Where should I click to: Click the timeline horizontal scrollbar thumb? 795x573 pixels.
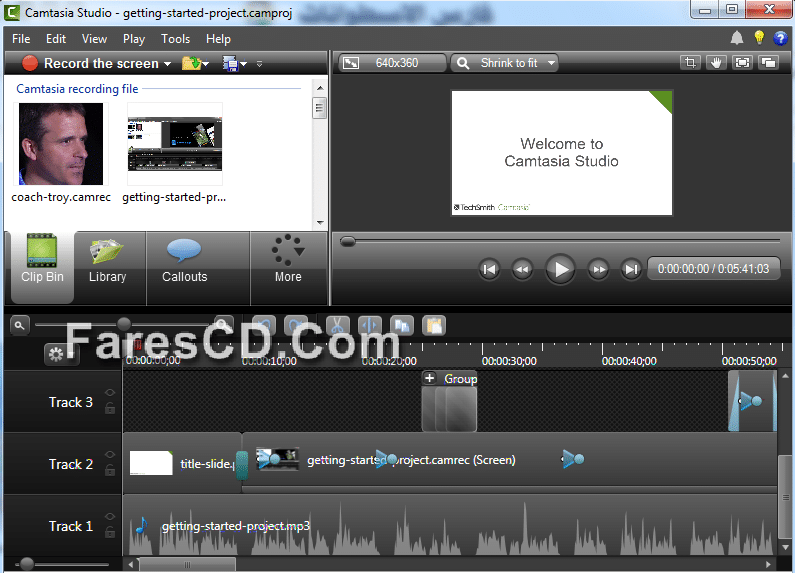[187, 564]
